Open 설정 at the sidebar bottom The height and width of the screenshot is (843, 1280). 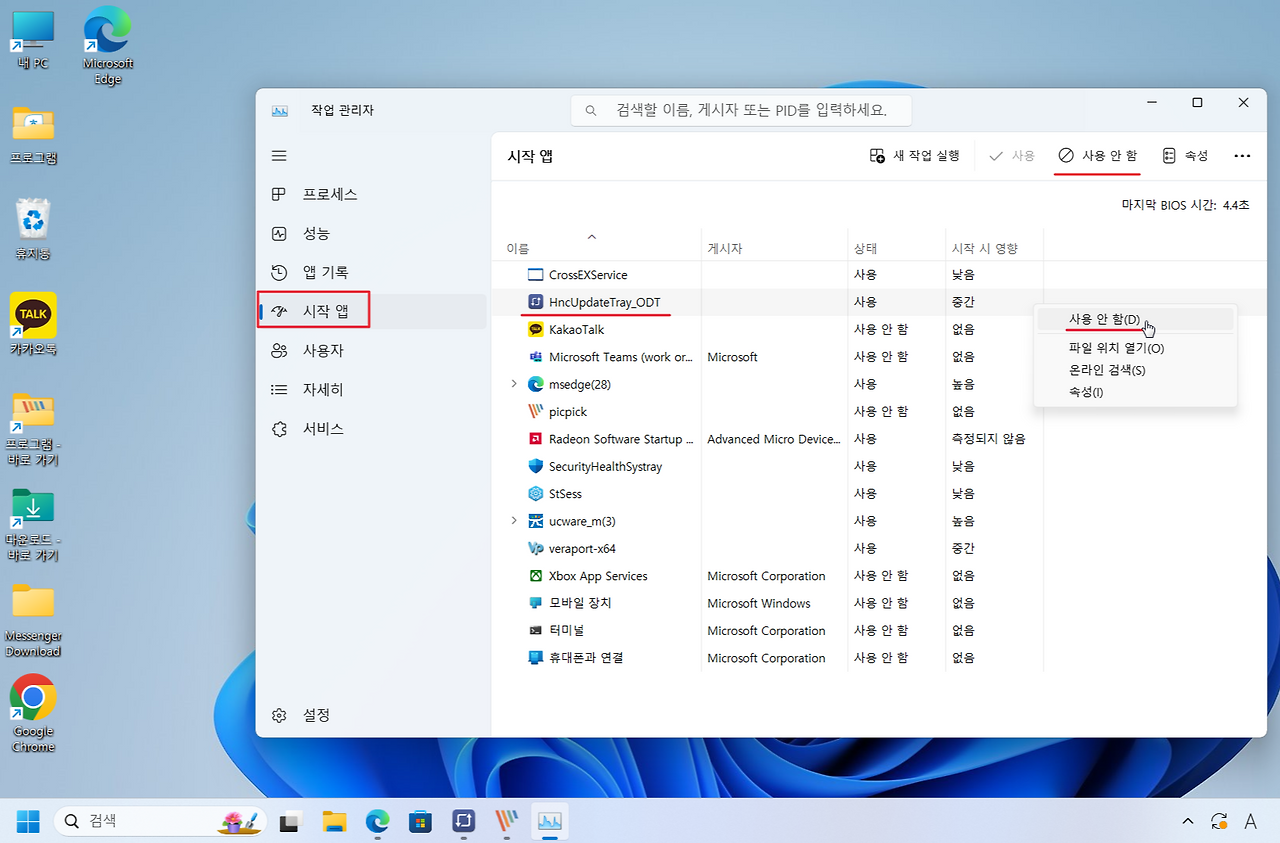372,715
